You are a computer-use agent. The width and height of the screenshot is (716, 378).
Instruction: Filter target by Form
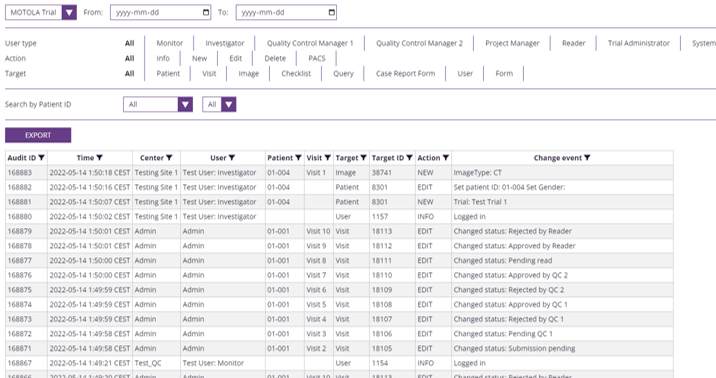[x=504, y=74]
